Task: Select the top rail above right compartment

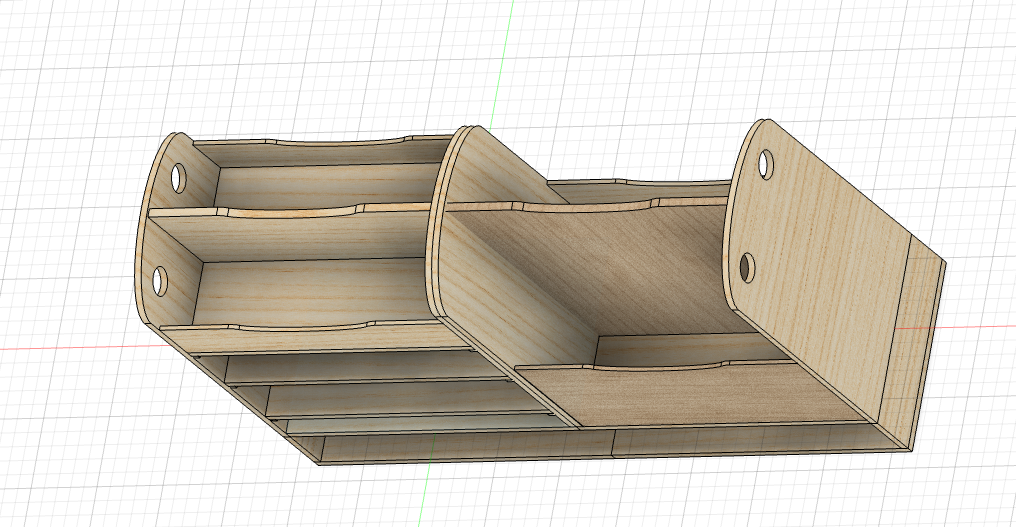Action: pyautogui.click(x=640, y=186)
